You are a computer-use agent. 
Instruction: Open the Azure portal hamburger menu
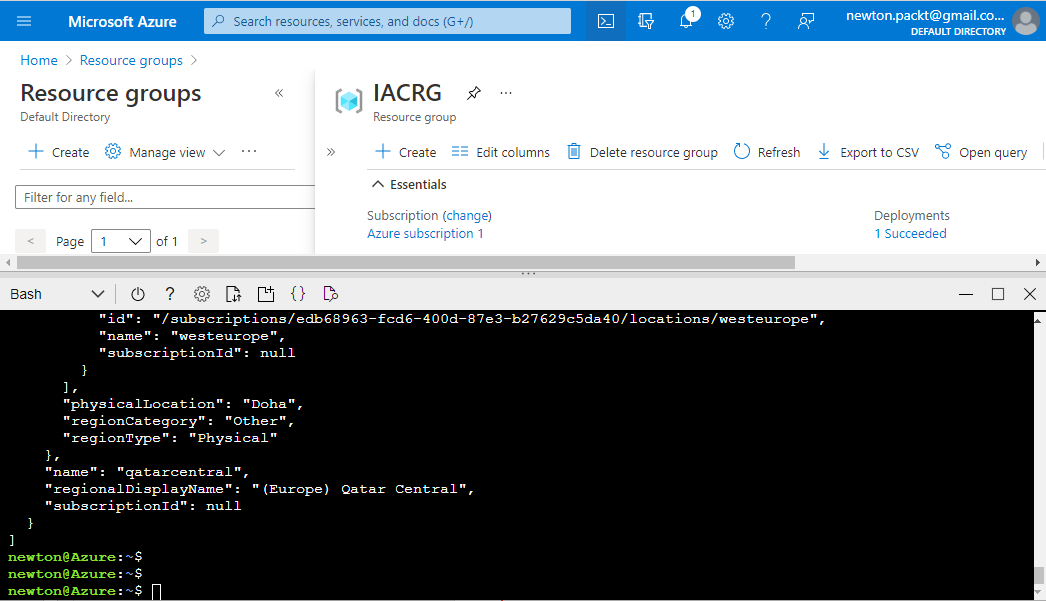[24, 21]
